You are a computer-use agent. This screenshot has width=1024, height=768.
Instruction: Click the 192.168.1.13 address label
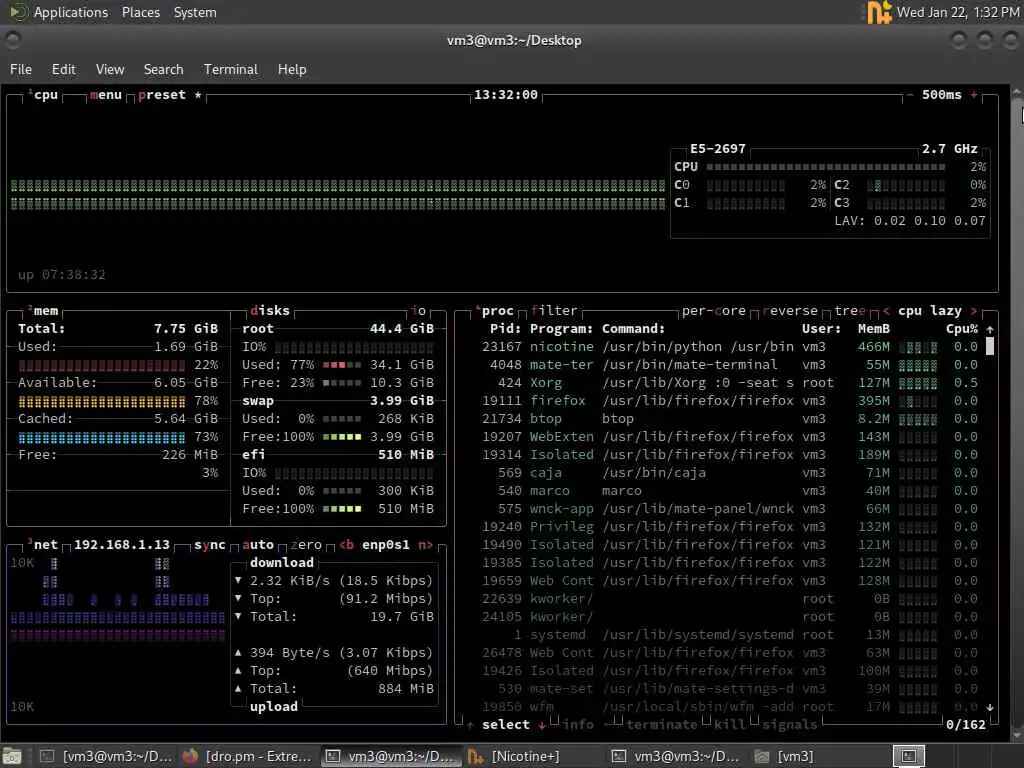[121, 545]
